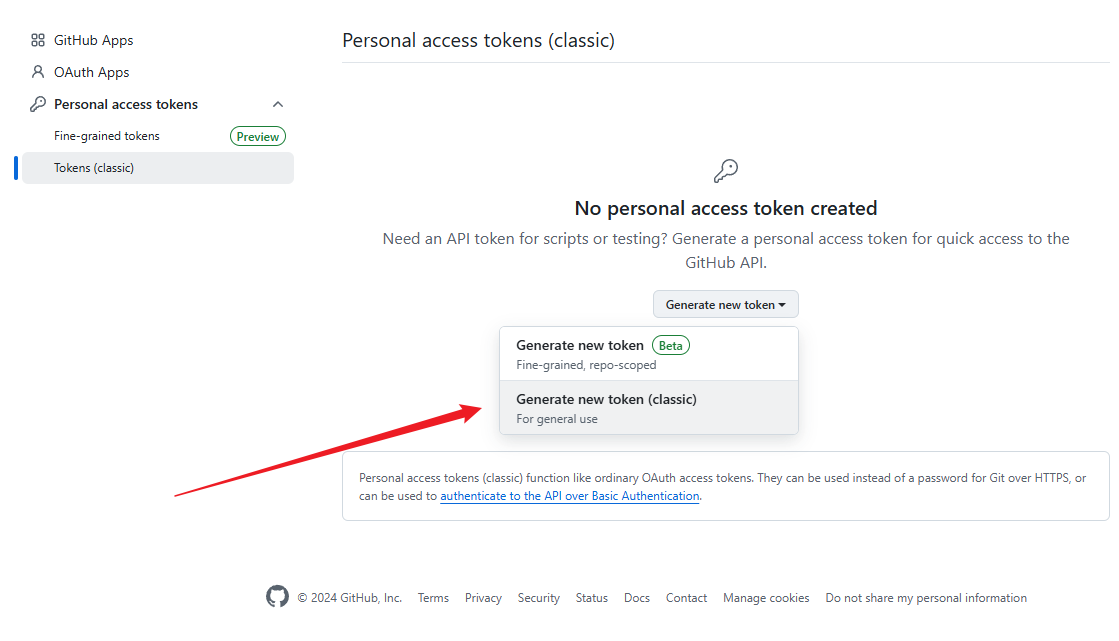This screenshot has height=641, width=1119.
Task: Open Fine-grained tokens in sidebar
Action: pyautogui.click(x=107, y=136)
